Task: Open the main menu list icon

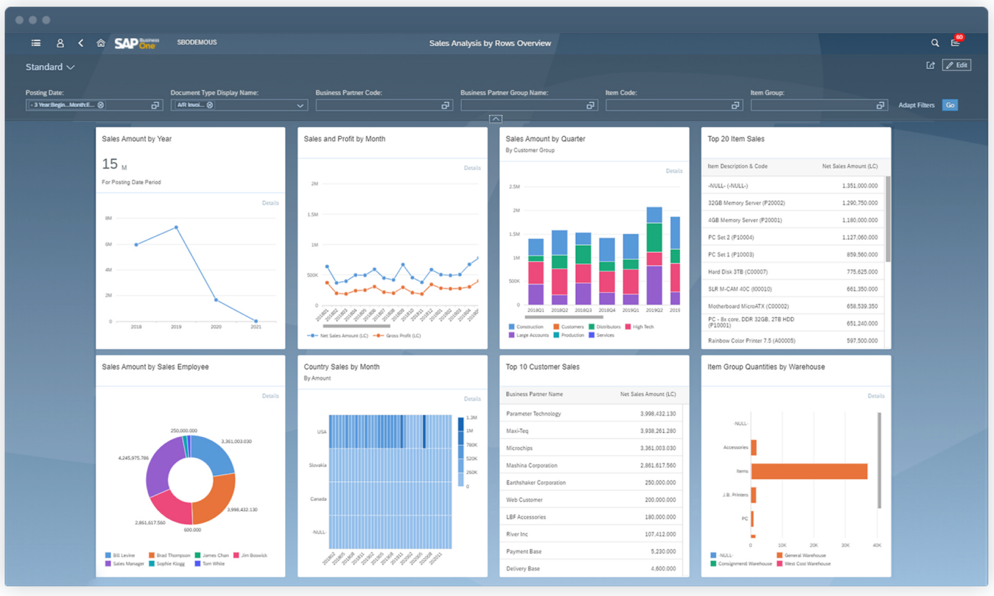Action: point(36,43)
